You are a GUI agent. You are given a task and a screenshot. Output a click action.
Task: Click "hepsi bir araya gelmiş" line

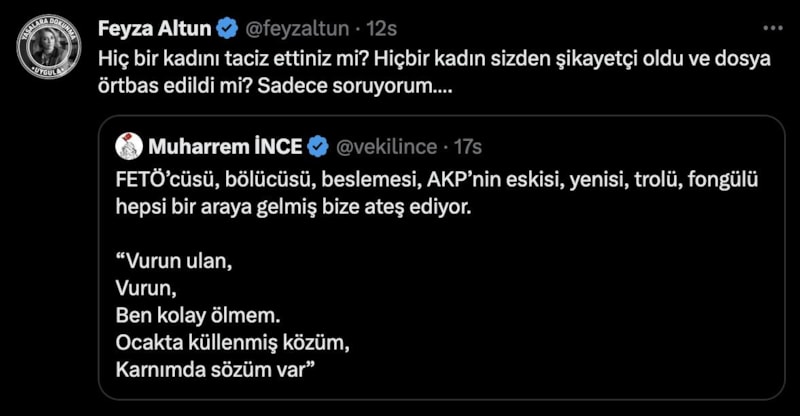(x=300, y=209)
